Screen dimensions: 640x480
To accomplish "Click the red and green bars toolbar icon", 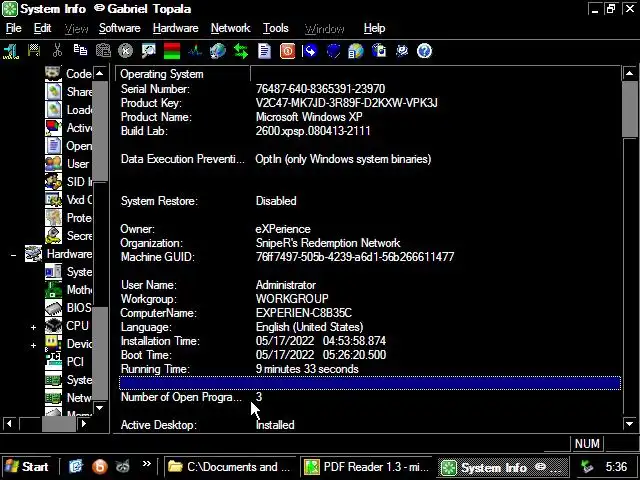I will (x=172, y=51).
